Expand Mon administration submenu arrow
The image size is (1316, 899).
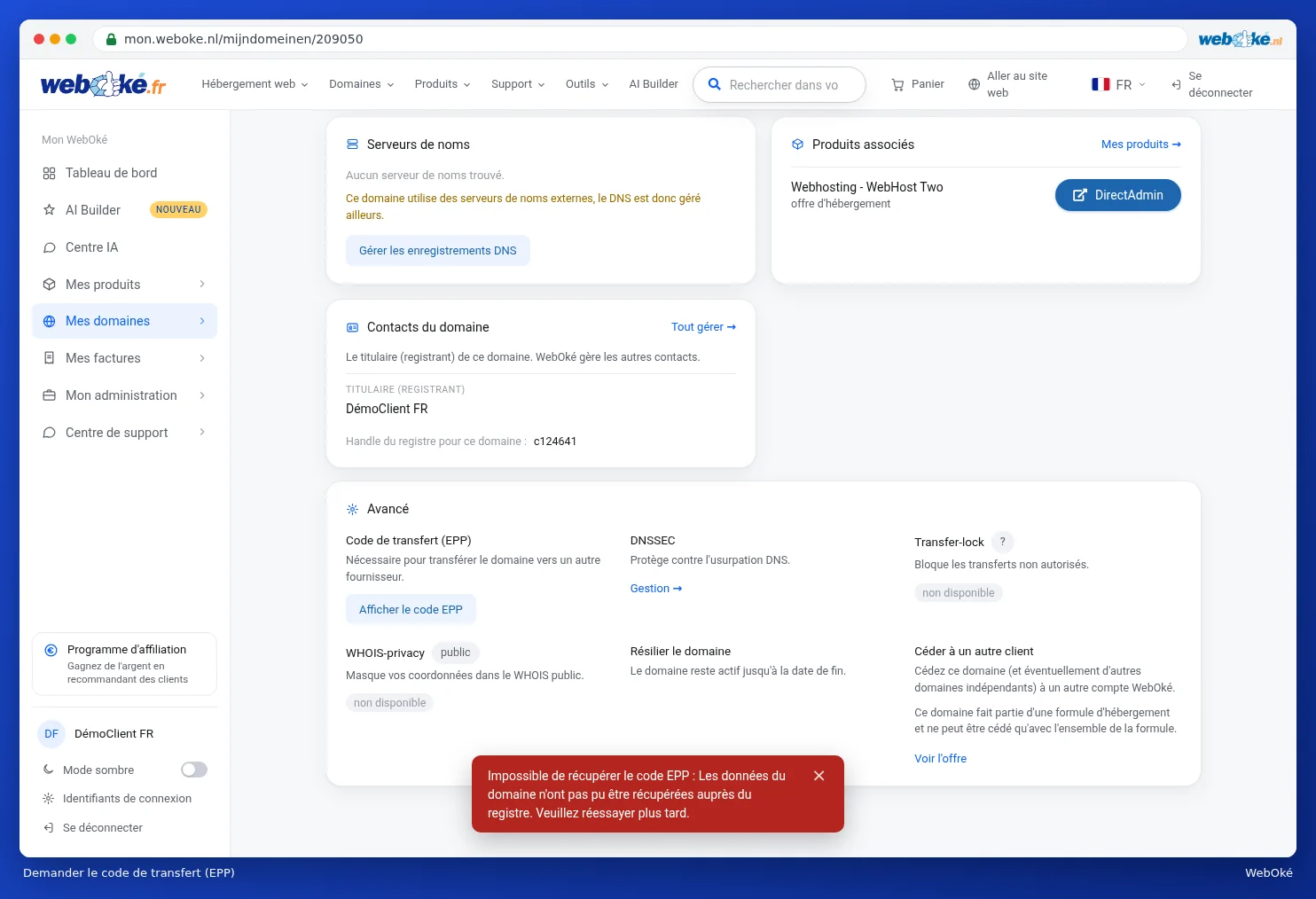202,395
